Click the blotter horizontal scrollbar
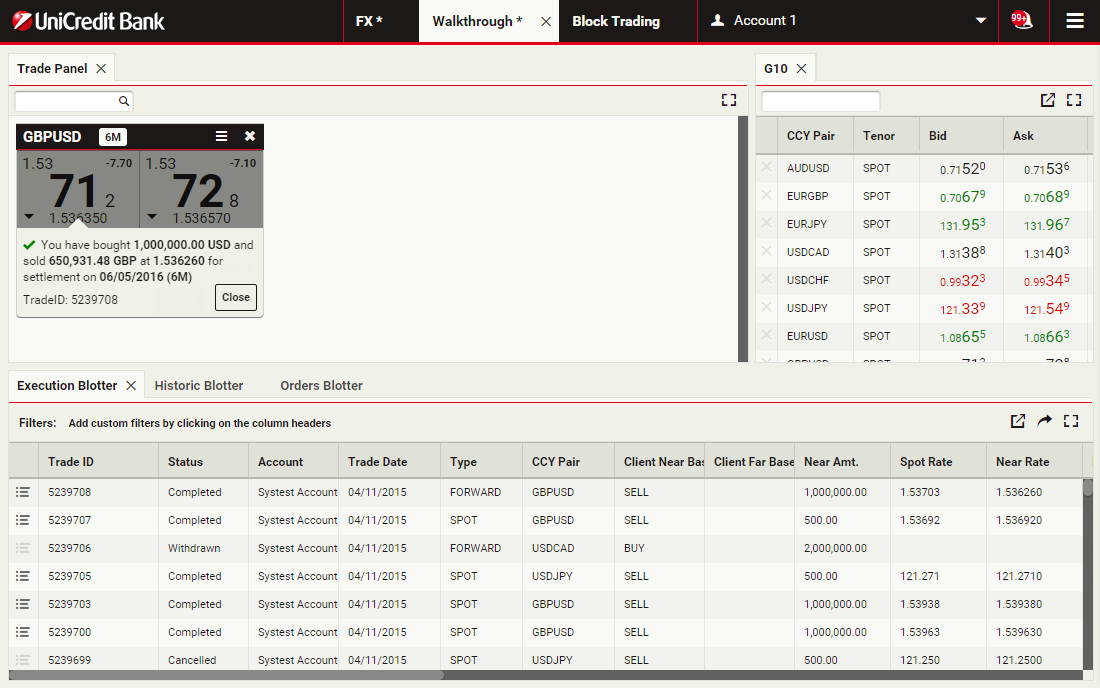This screenshot has width=1100, height=688. 225,675
